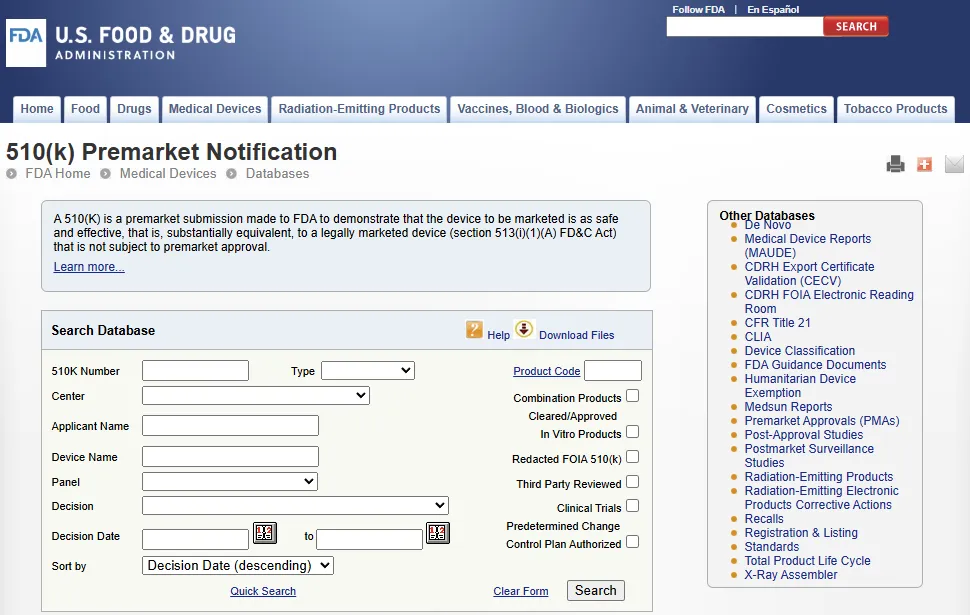Screen dimensions: 970x615
Task: Open Product Code link
Action: click(x=547, y=371)
